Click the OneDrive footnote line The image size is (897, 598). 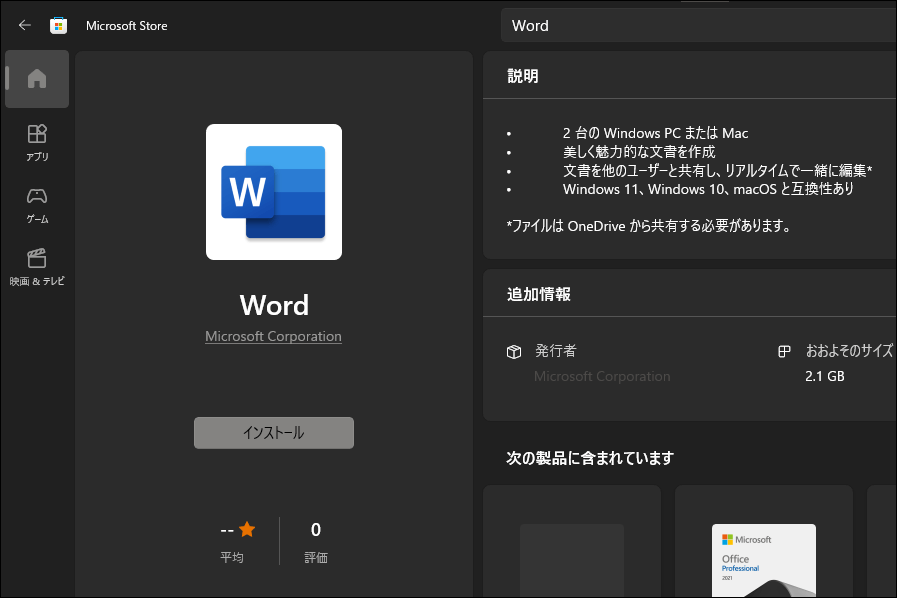coord(649,226)
